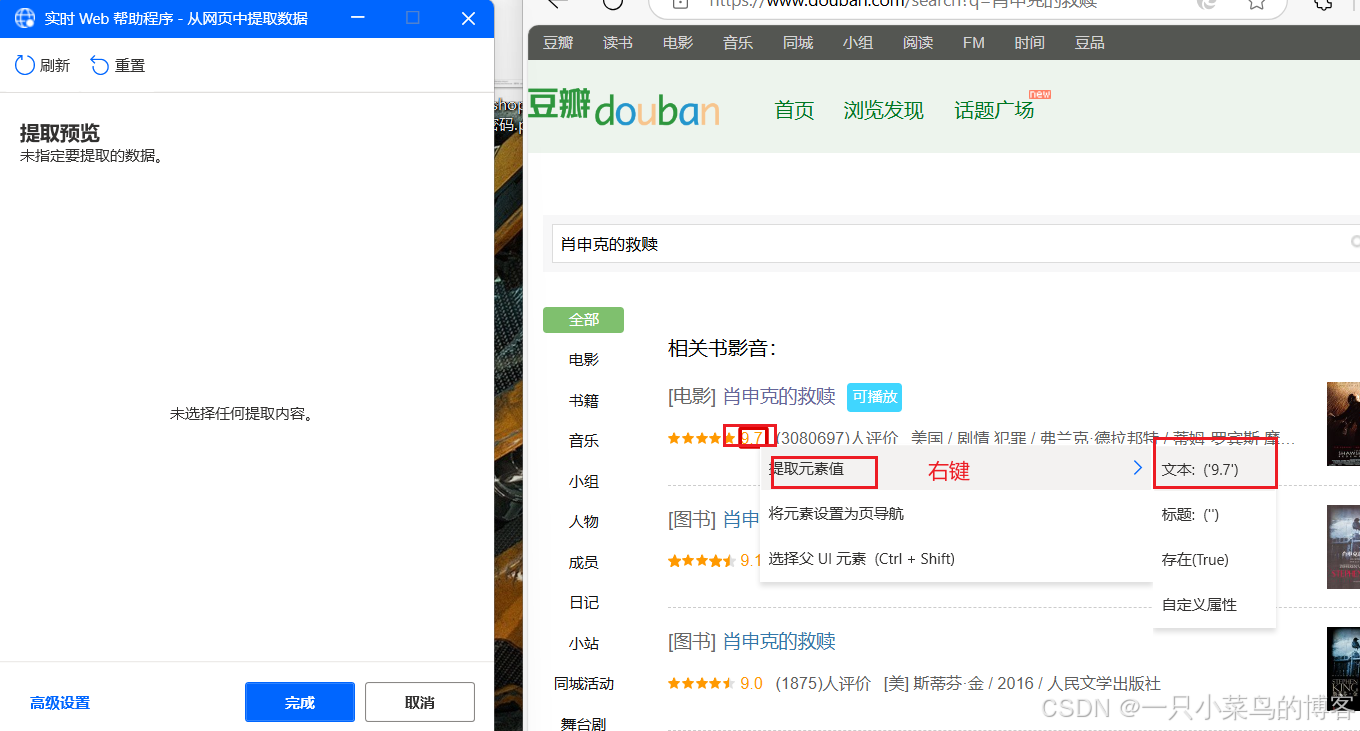Open 时间 in the top nav bar
Screen dimensions: 1360x731
coord(1029,42)
